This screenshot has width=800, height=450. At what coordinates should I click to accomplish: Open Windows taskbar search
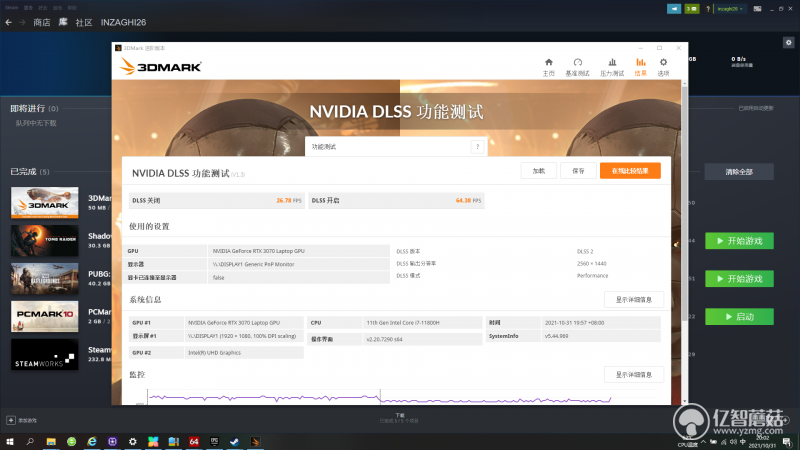click(x=30, y=441)
